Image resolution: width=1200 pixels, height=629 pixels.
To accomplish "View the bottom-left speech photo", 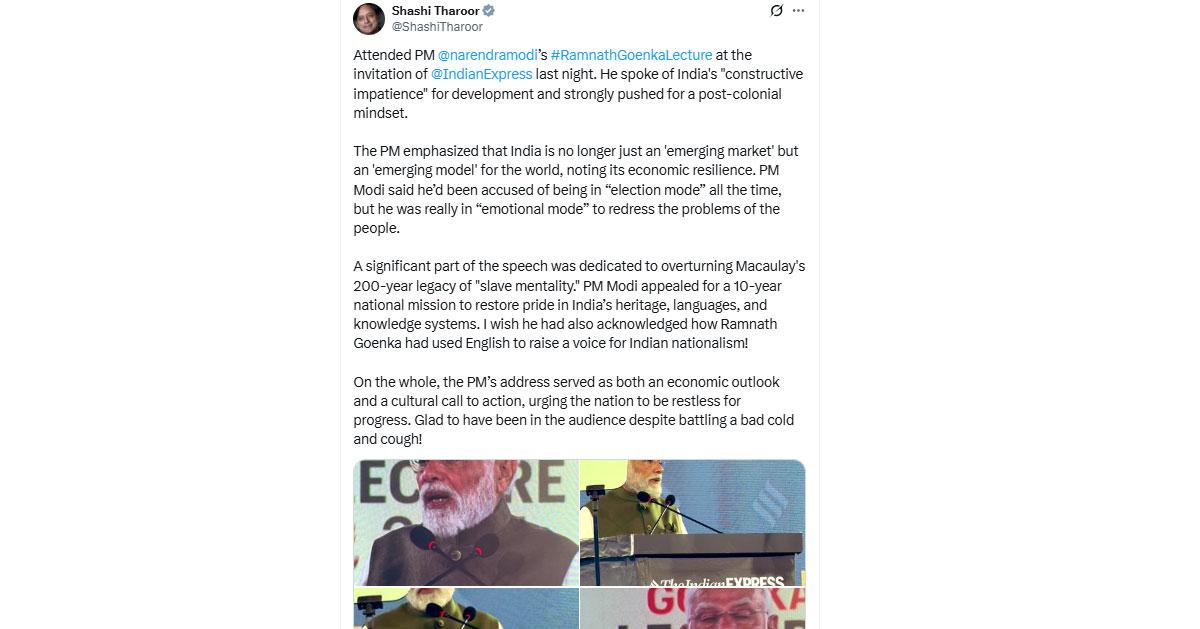I will click(x=465, y=608).
